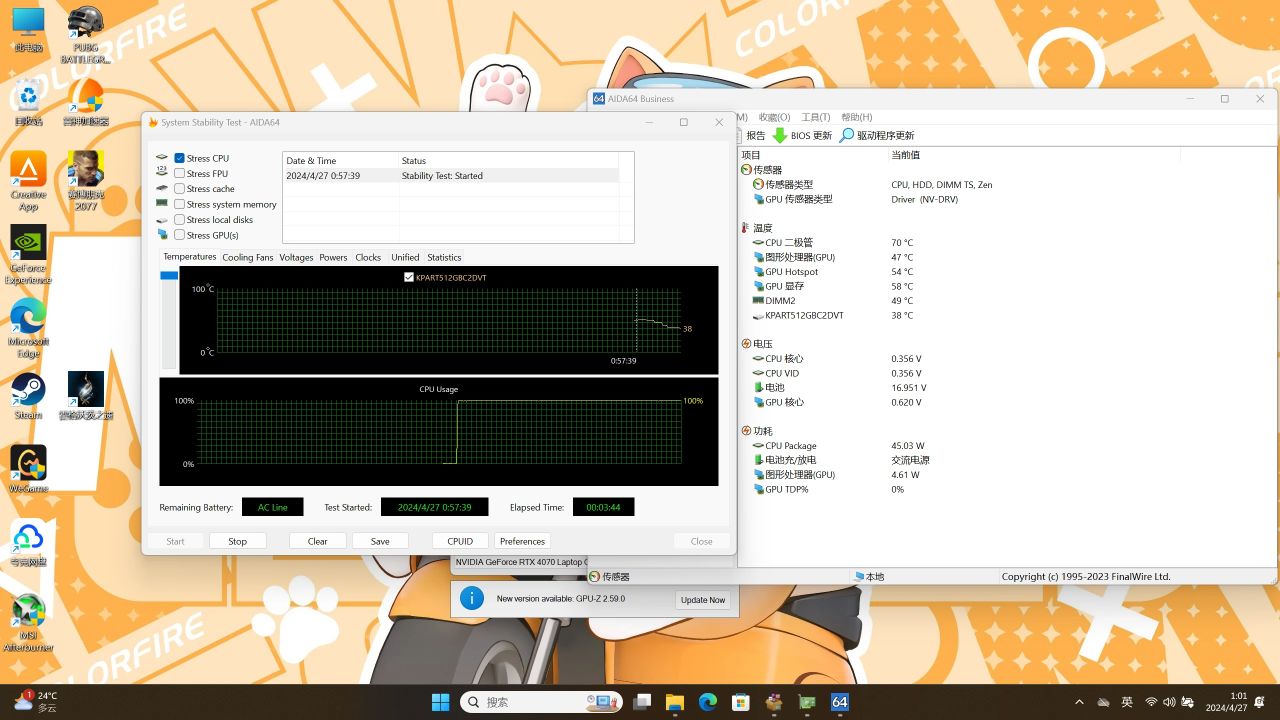1280x720 pixels.
Task: Clear the stability test log
Action: pos(317,541)
